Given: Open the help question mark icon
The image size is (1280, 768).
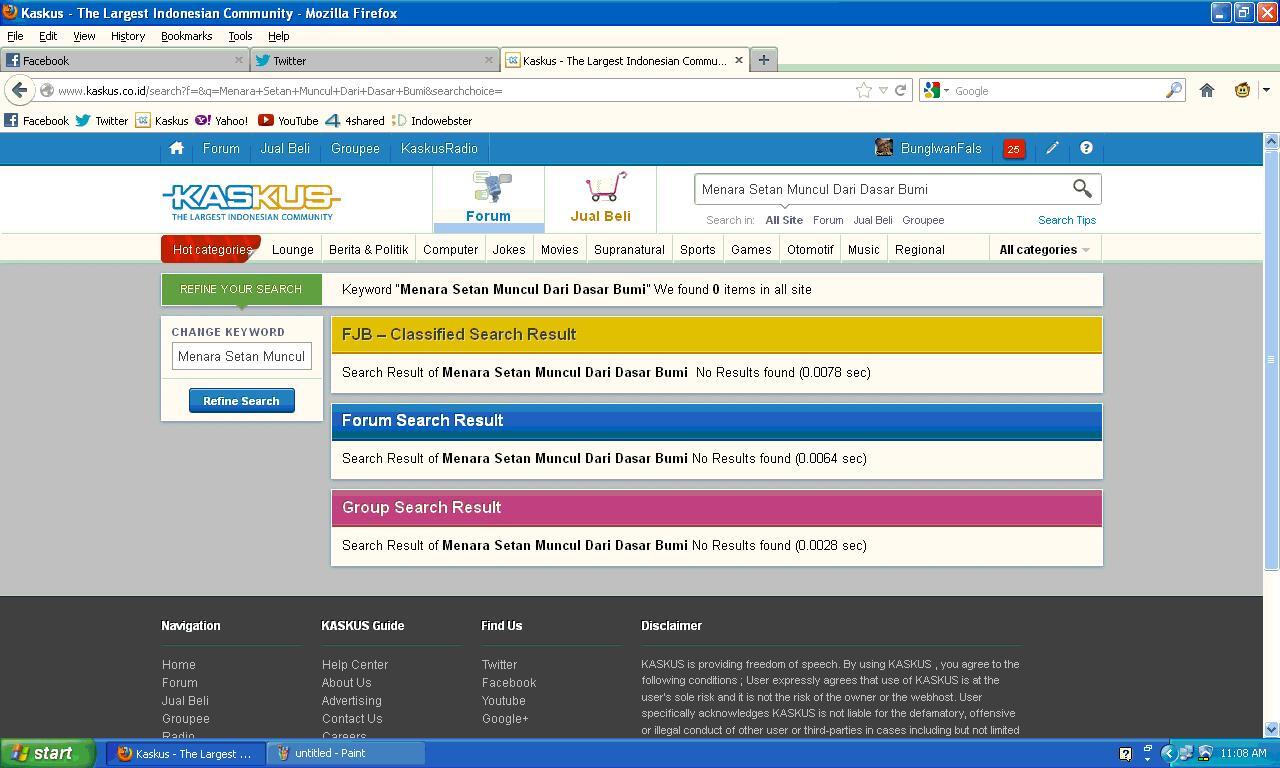Looking at the screenshot, I should [x=1086, y=148].
